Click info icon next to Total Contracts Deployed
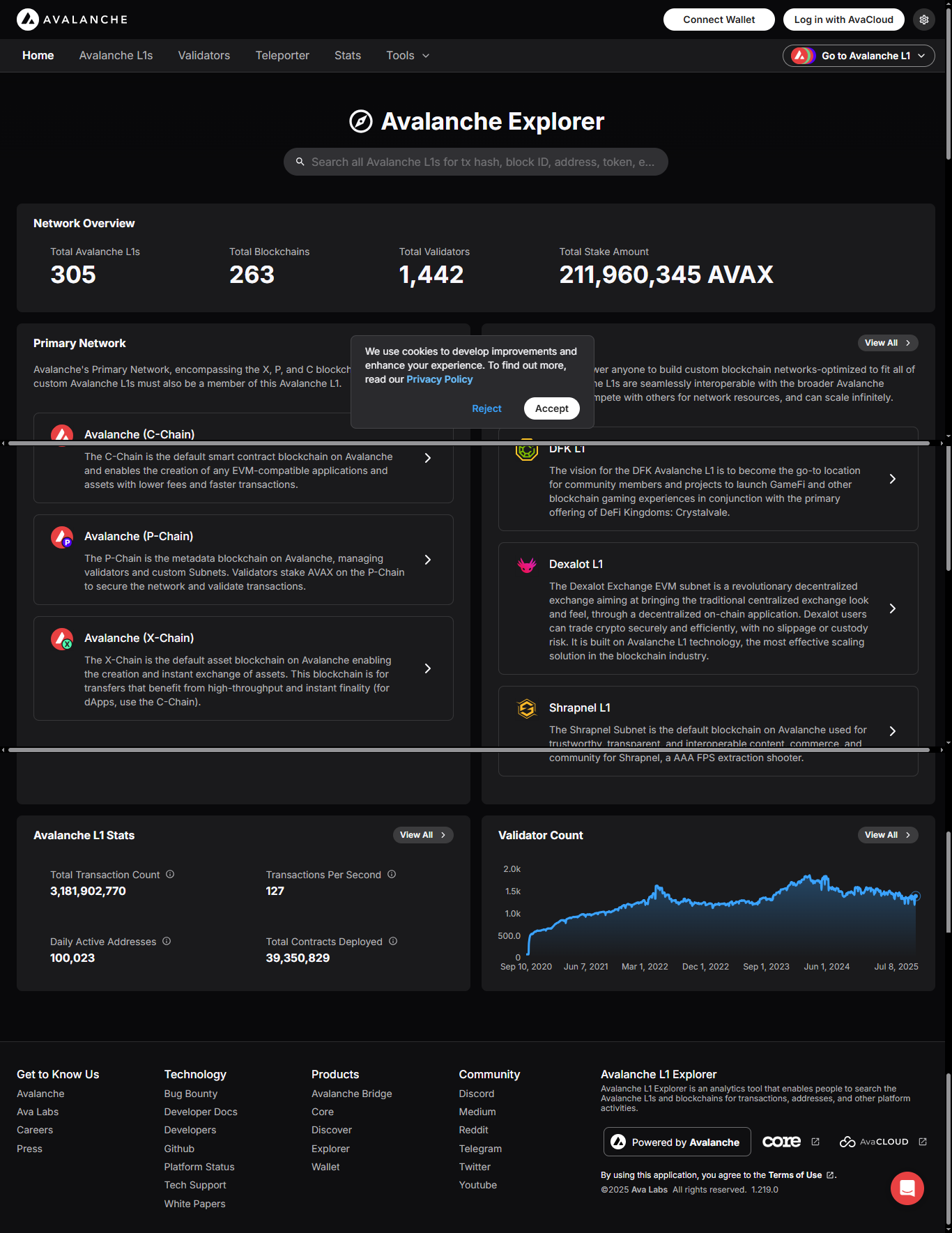 point(393,941)
